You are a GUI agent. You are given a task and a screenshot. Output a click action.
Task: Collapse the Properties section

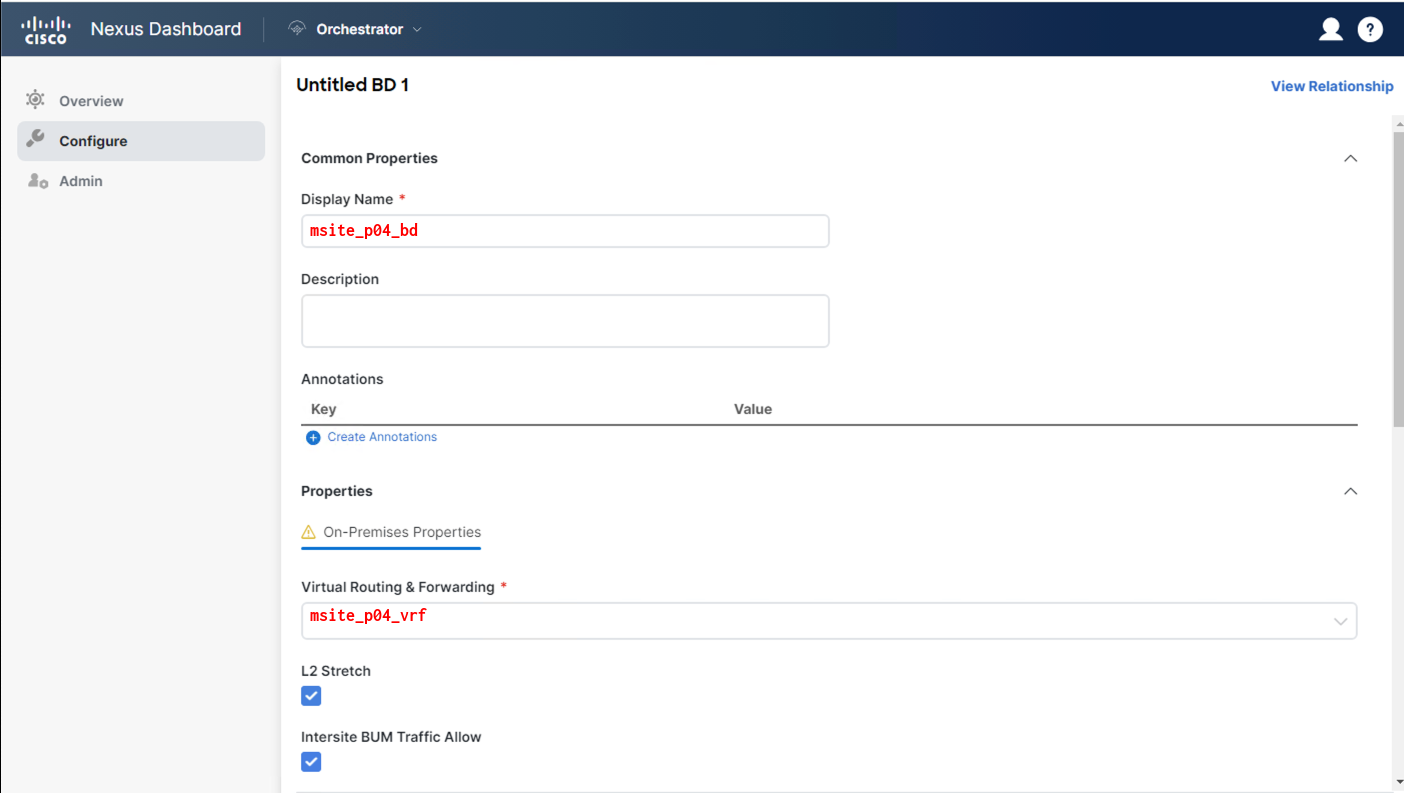(1350, 491)
